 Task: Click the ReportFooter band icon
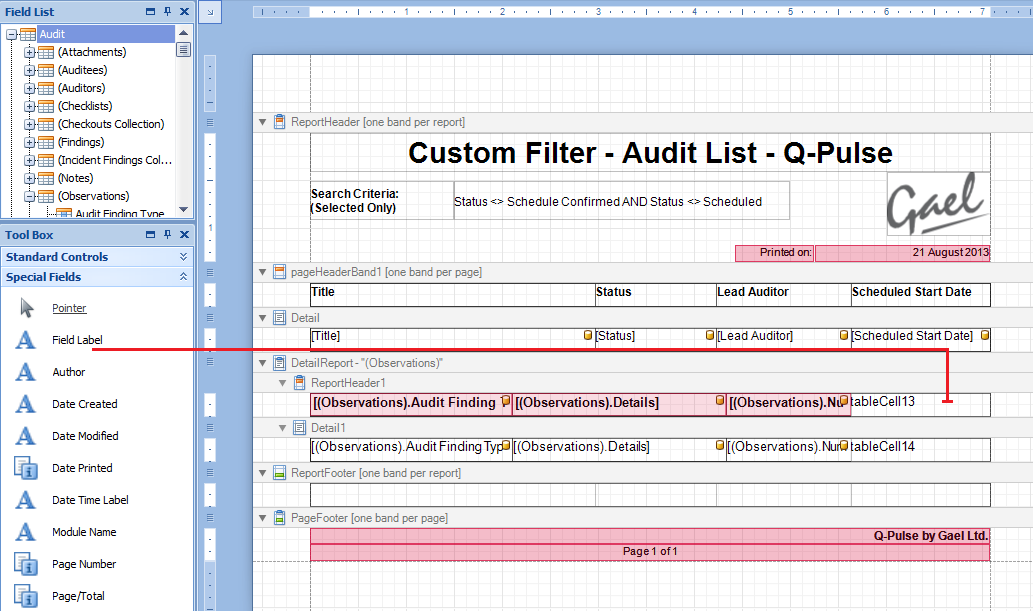click(279, 473)
